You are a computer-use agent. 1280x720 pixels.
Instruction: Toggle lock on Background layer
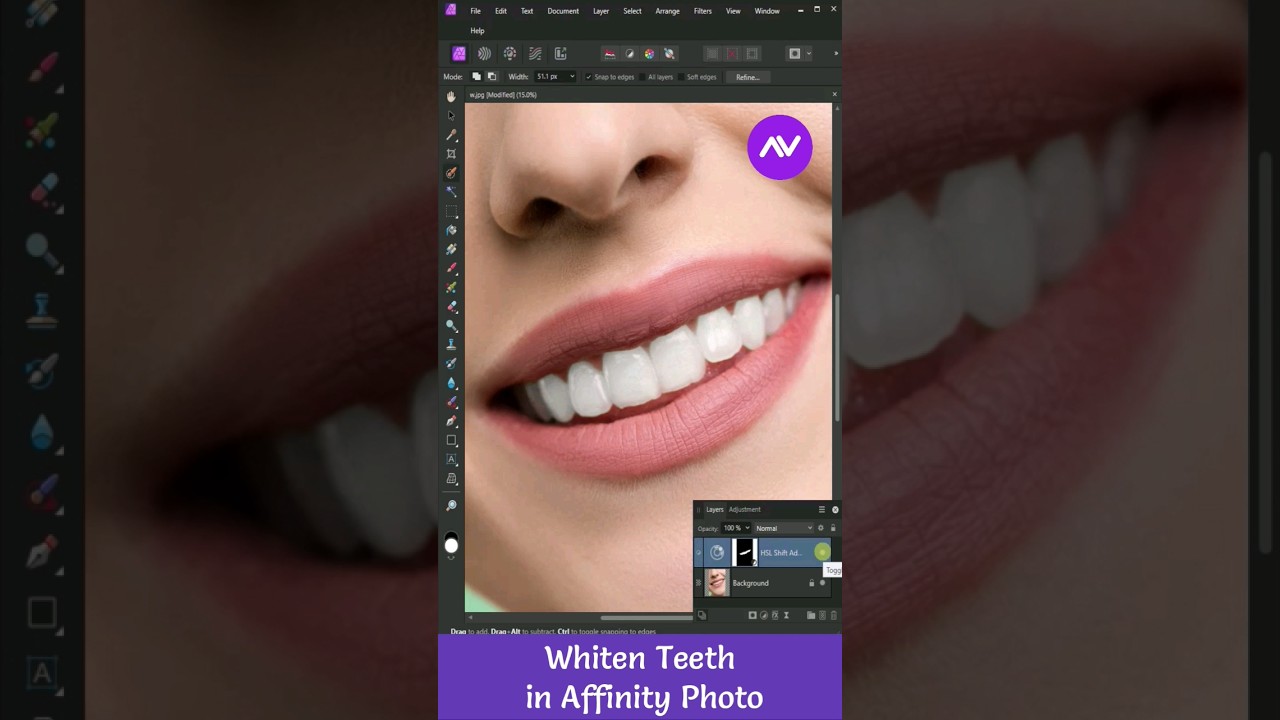[x=811, y=583]
